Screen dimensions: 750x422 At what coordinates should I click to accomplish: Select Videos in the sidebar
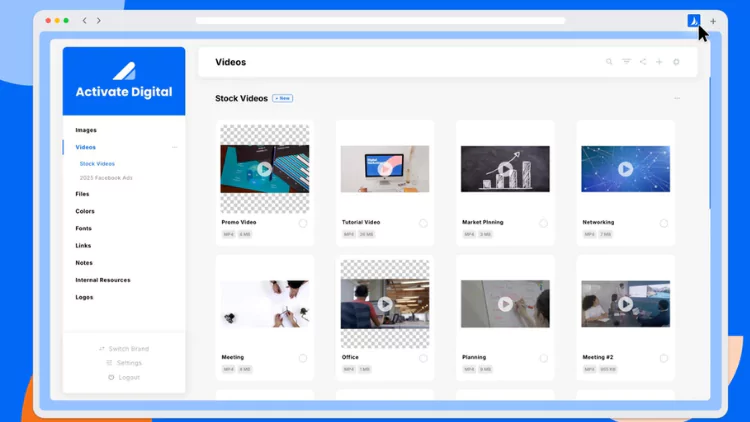click(86, 147)
